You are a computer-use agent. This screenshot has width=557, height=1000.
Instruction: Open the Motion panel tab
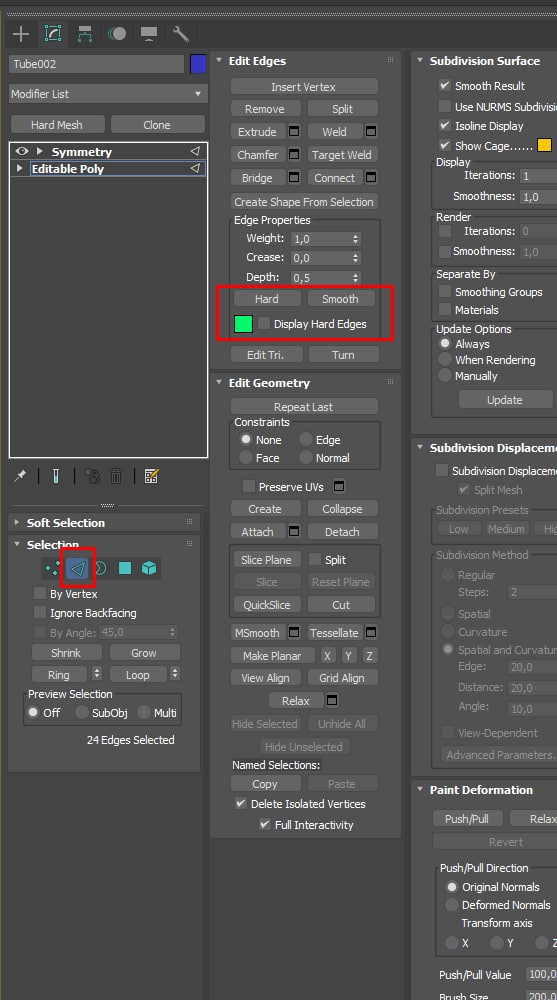tap(117, 34)
